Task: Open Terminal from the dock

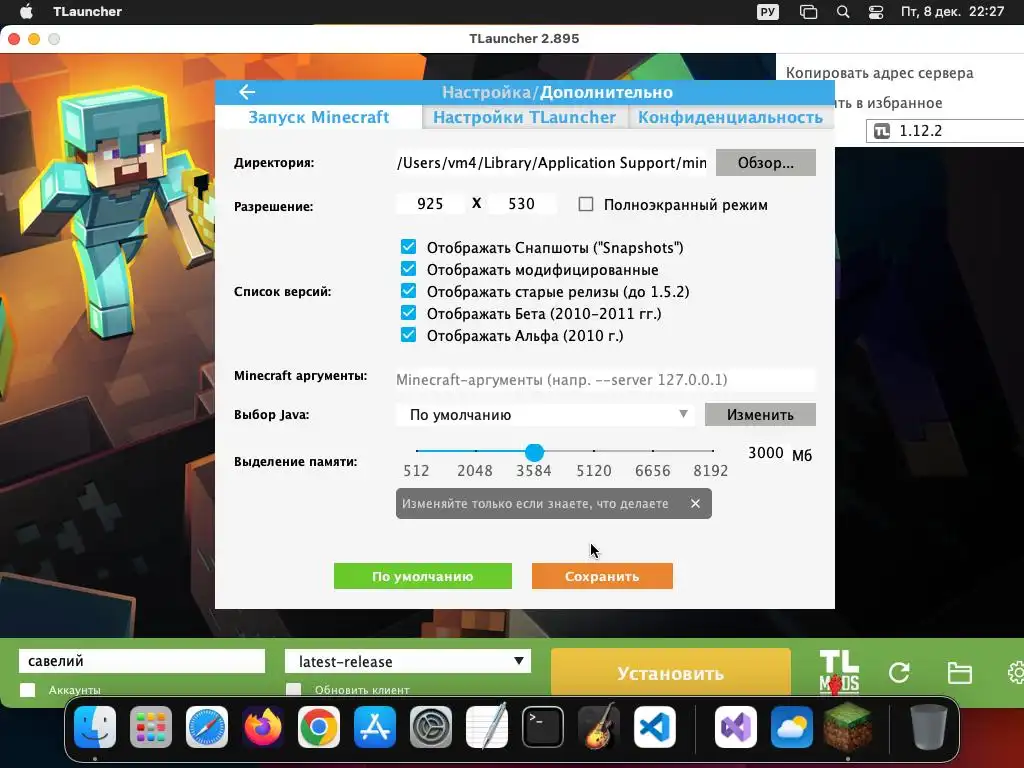Action: [x=543, y=727]
